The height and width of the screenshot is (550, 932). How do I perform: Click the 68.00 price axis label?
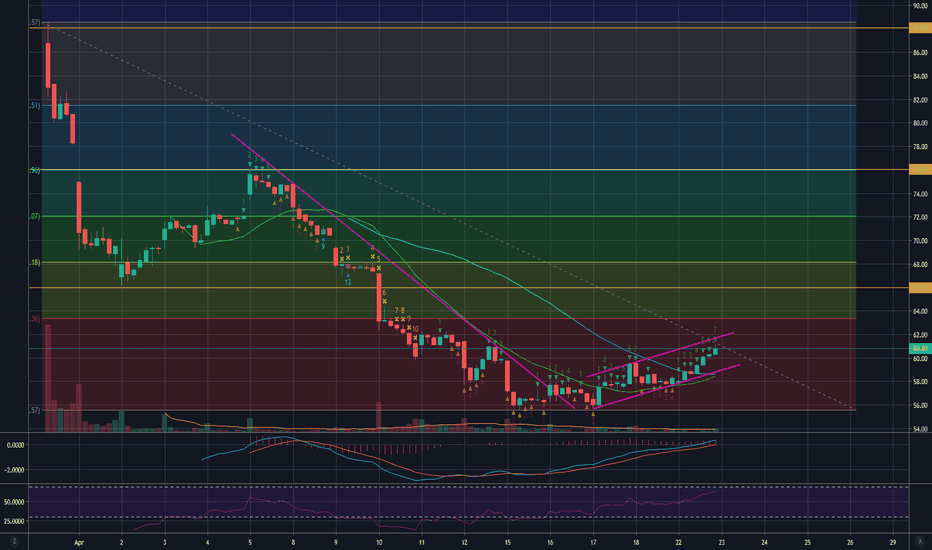point(920,265)
